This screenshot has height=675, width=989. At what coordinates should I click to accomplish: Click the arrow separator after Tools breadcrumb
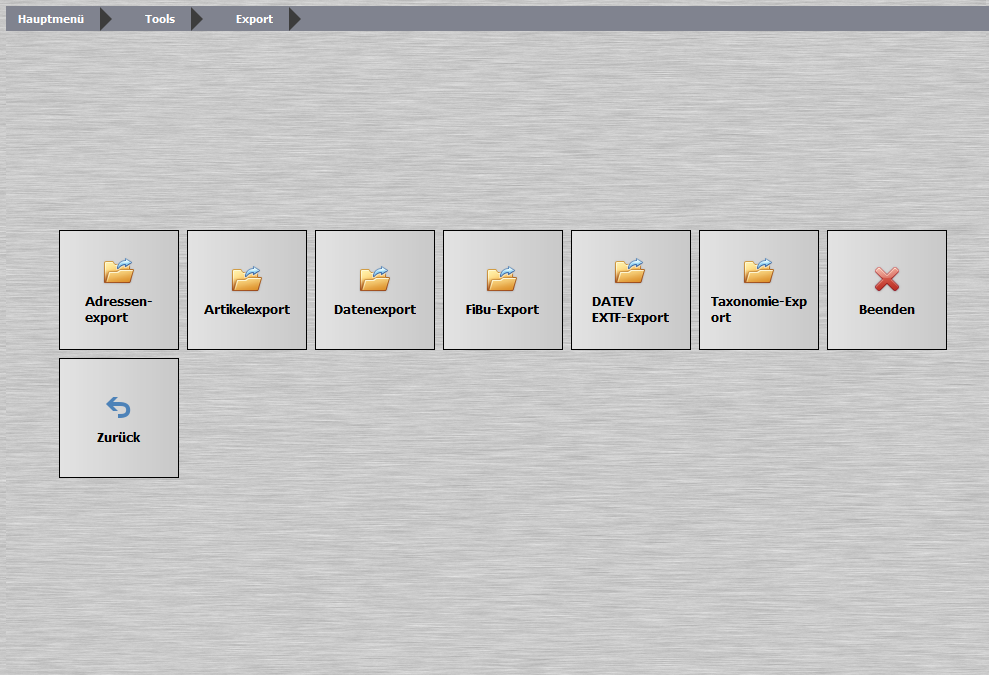point(197,19)
